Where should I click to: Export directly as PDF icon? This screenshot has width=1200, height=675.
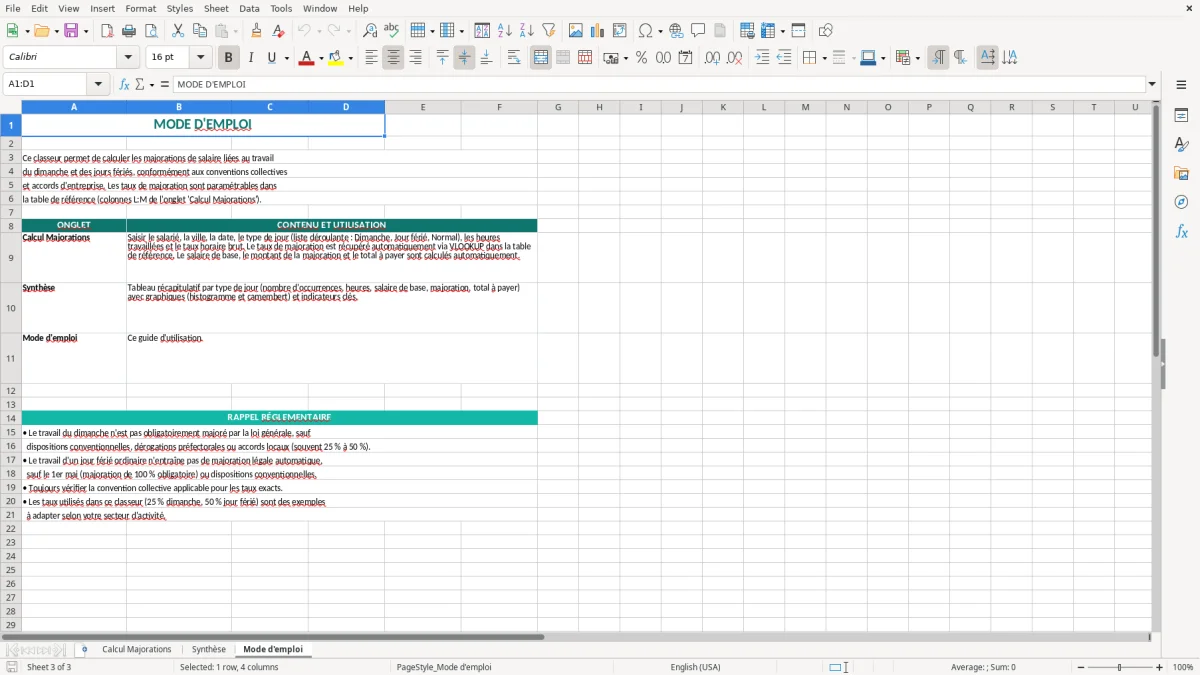point(106,31)
